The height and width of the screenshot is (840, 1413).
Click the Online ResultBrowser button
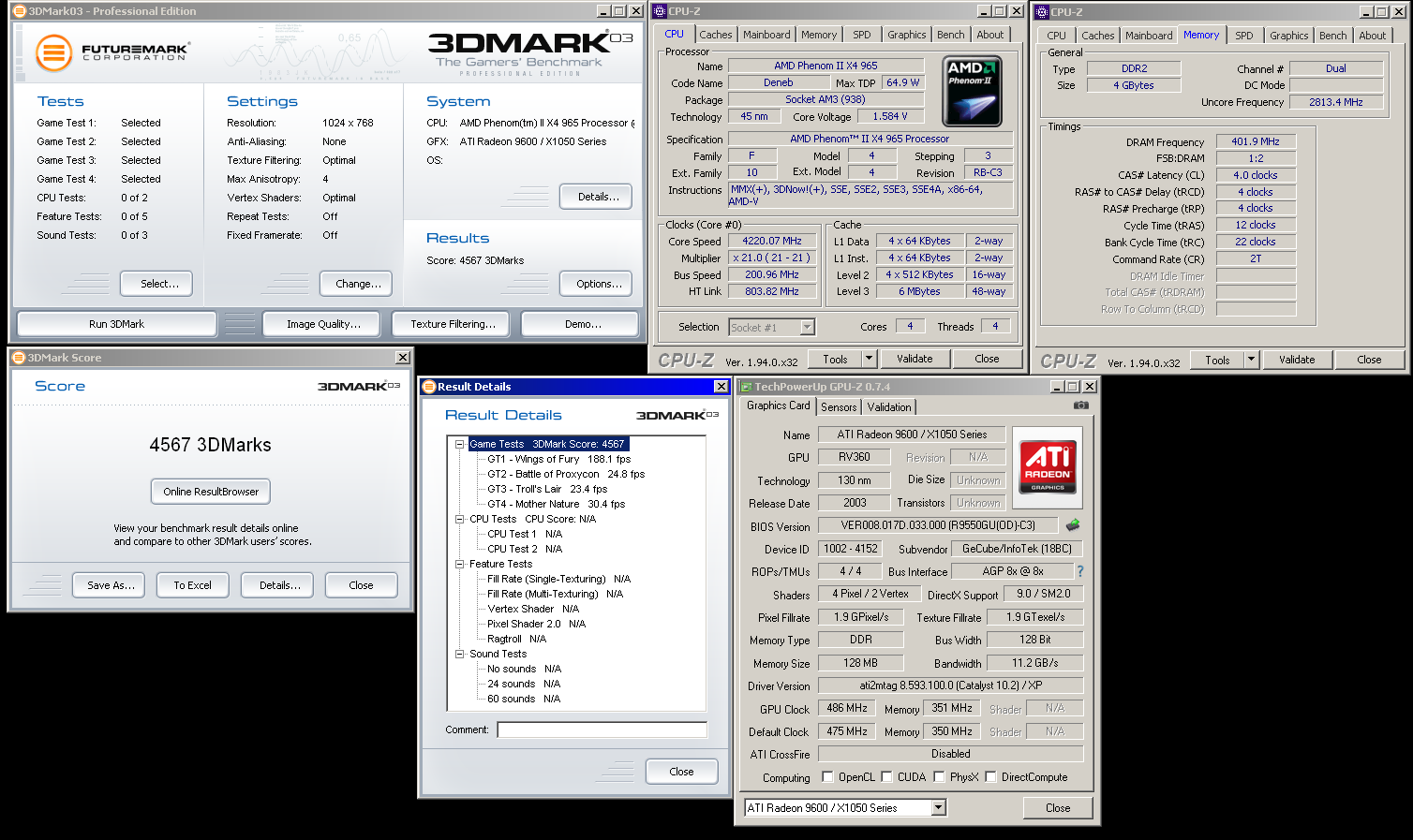(211, 492)
